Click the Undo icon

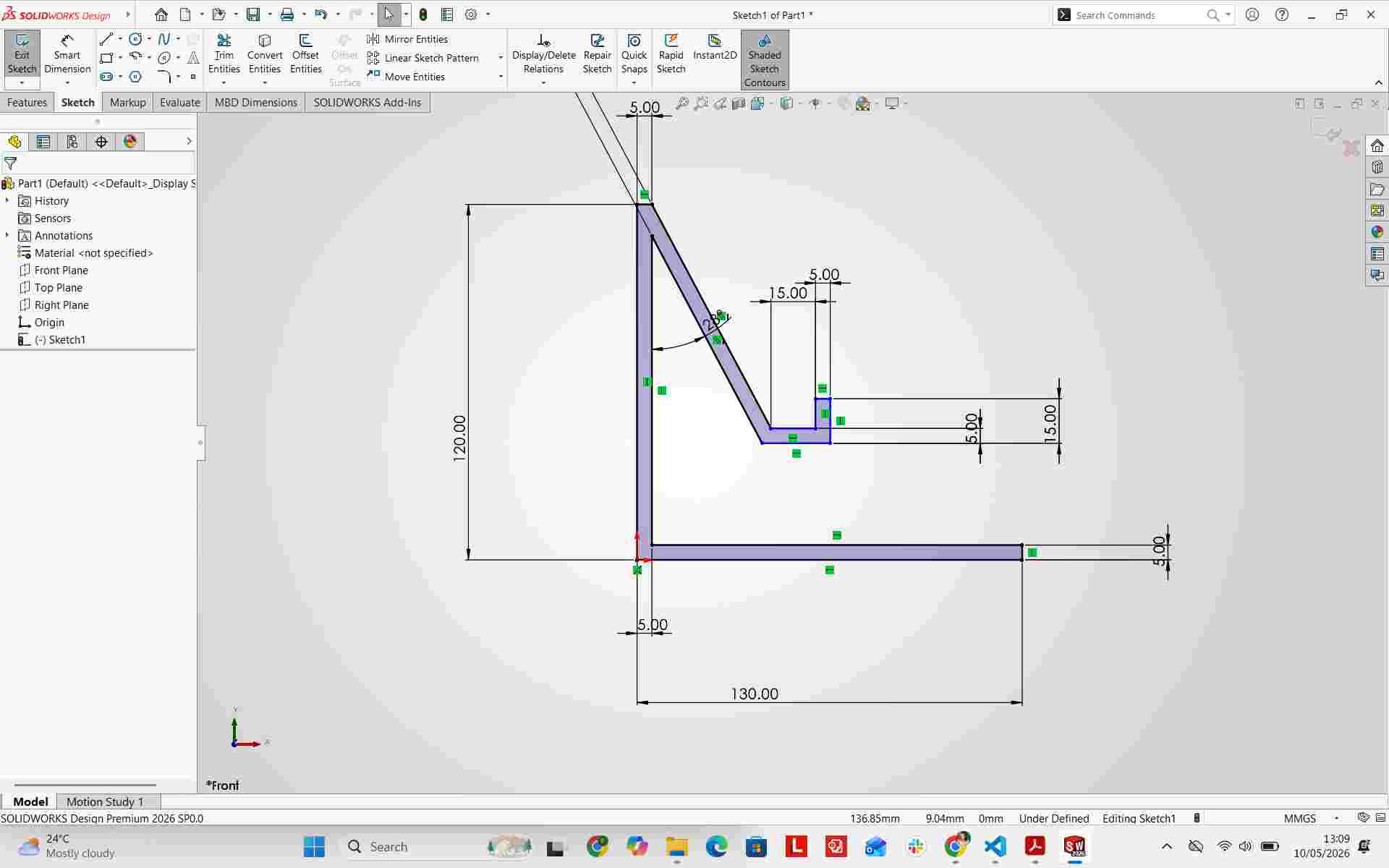coord(320,14)
